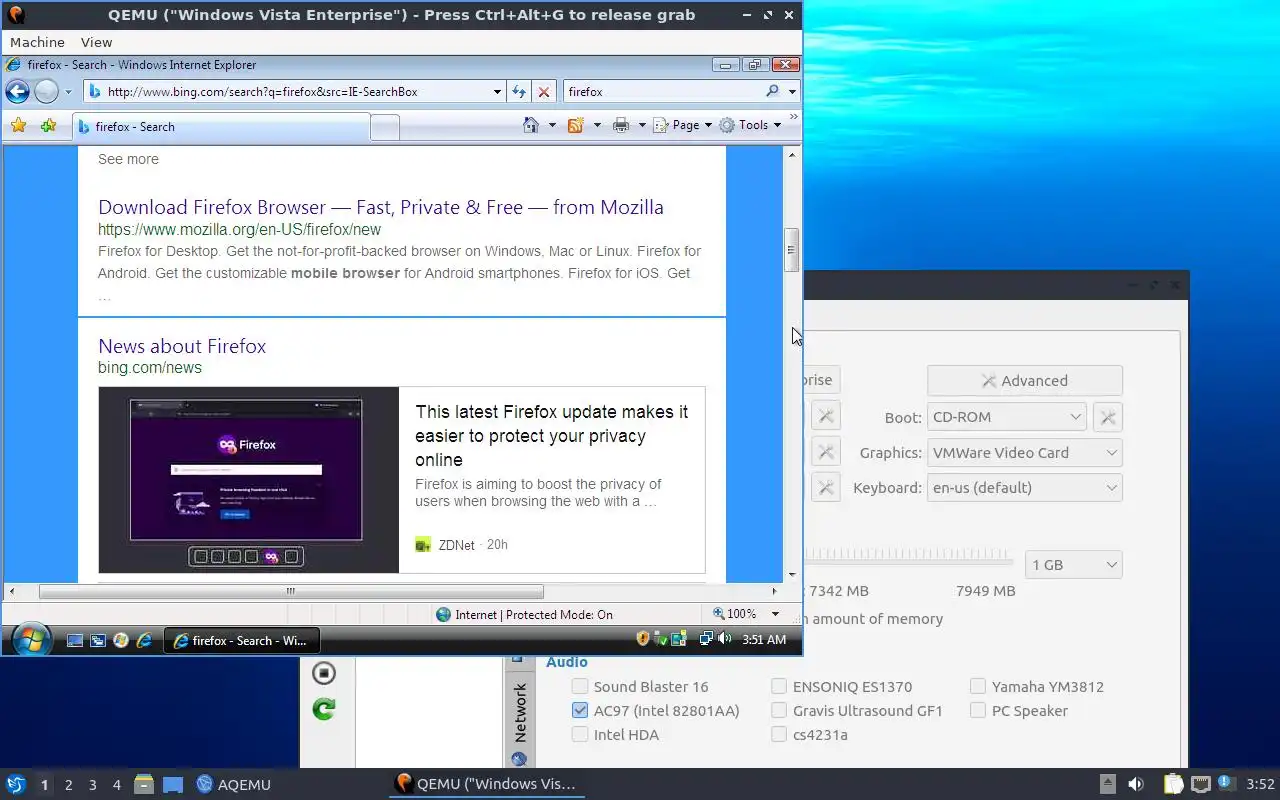Open the file manager icon in host panel

[144, 784]
